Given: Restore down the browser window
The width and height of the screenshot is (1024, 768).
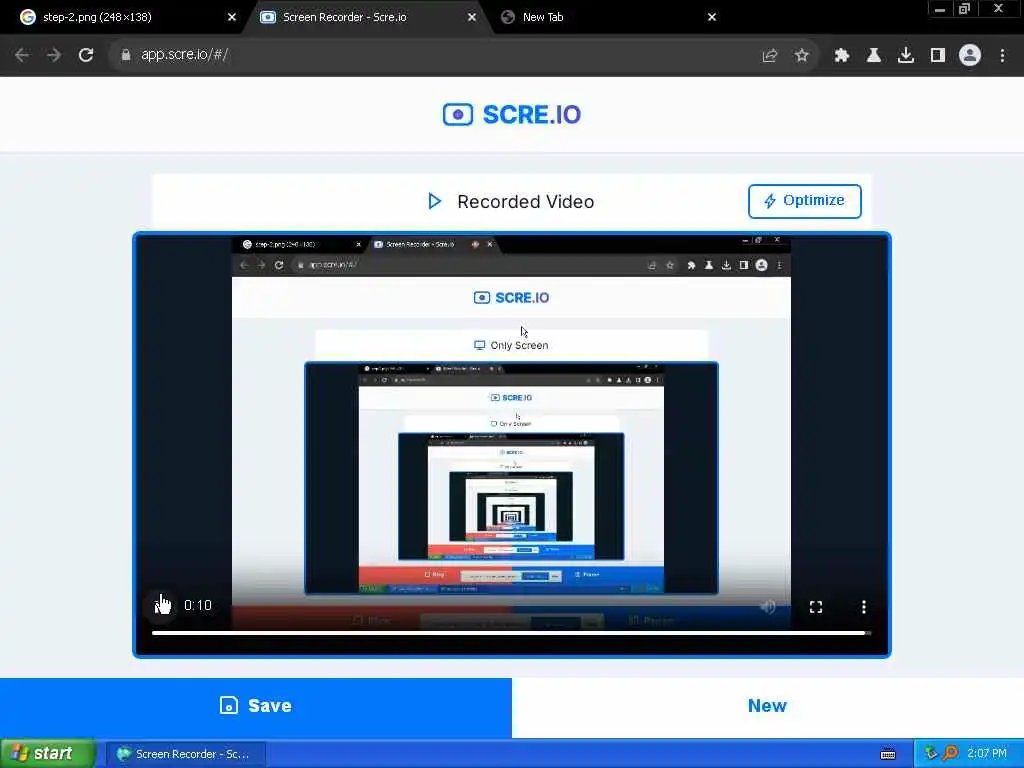Looking at the screenshot, I should (965, 9).
